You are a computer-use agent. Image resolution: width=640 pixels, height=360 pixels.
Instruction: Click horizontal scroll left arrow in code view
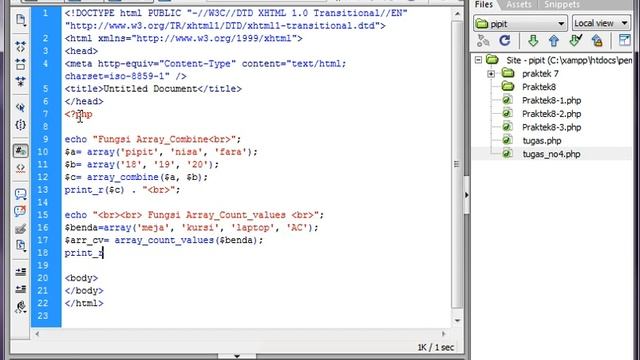pos(37,333)
